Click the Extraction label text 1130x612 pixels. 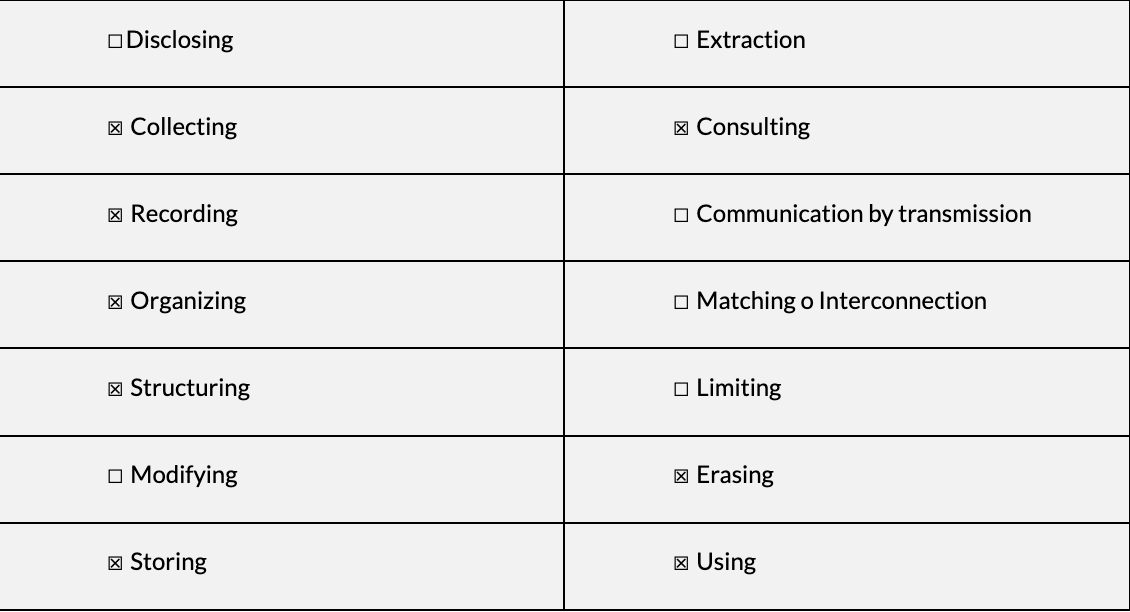point(750,40)
